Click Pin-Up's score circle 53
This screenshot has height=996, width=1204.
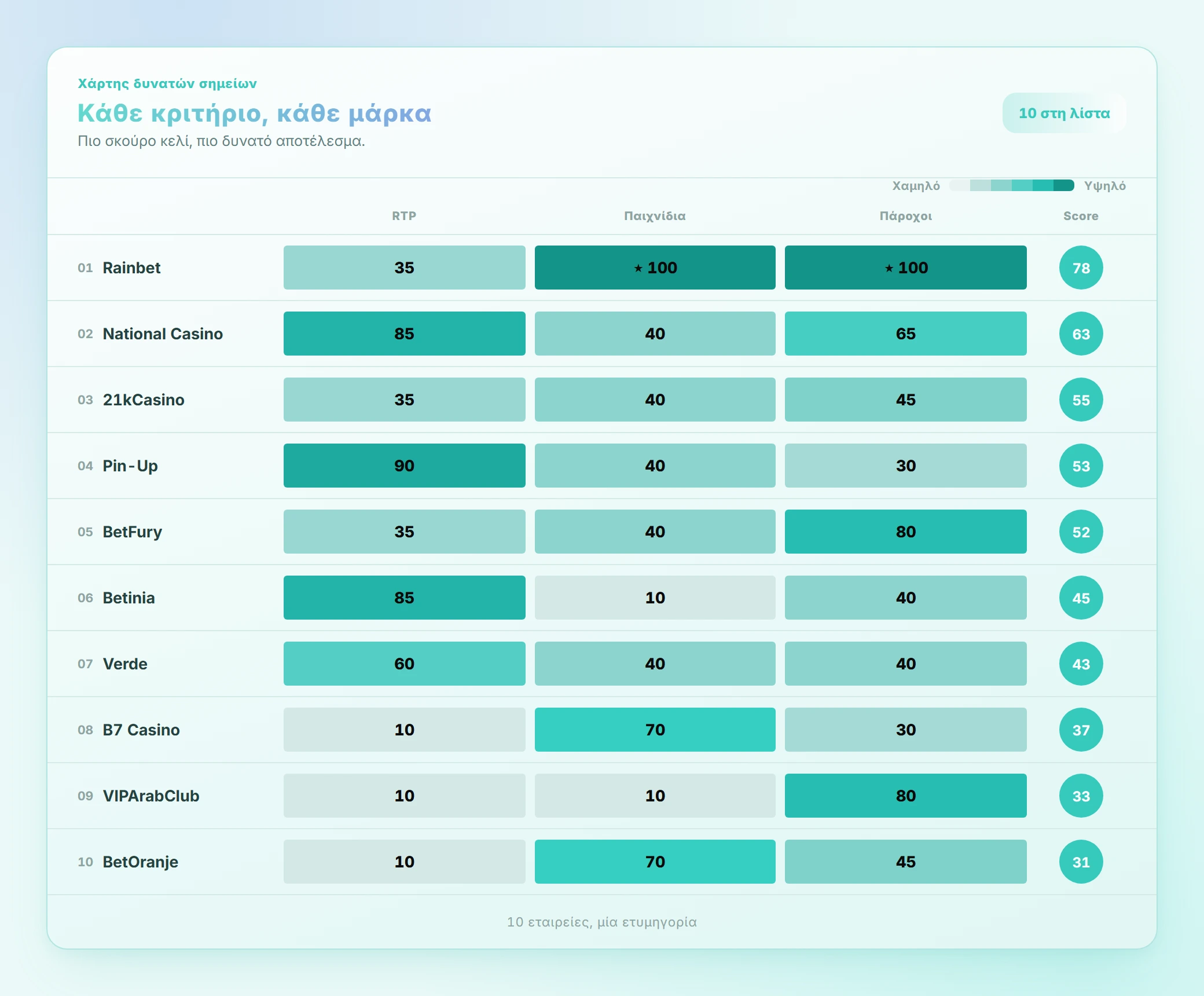[x=1081, y=466]
